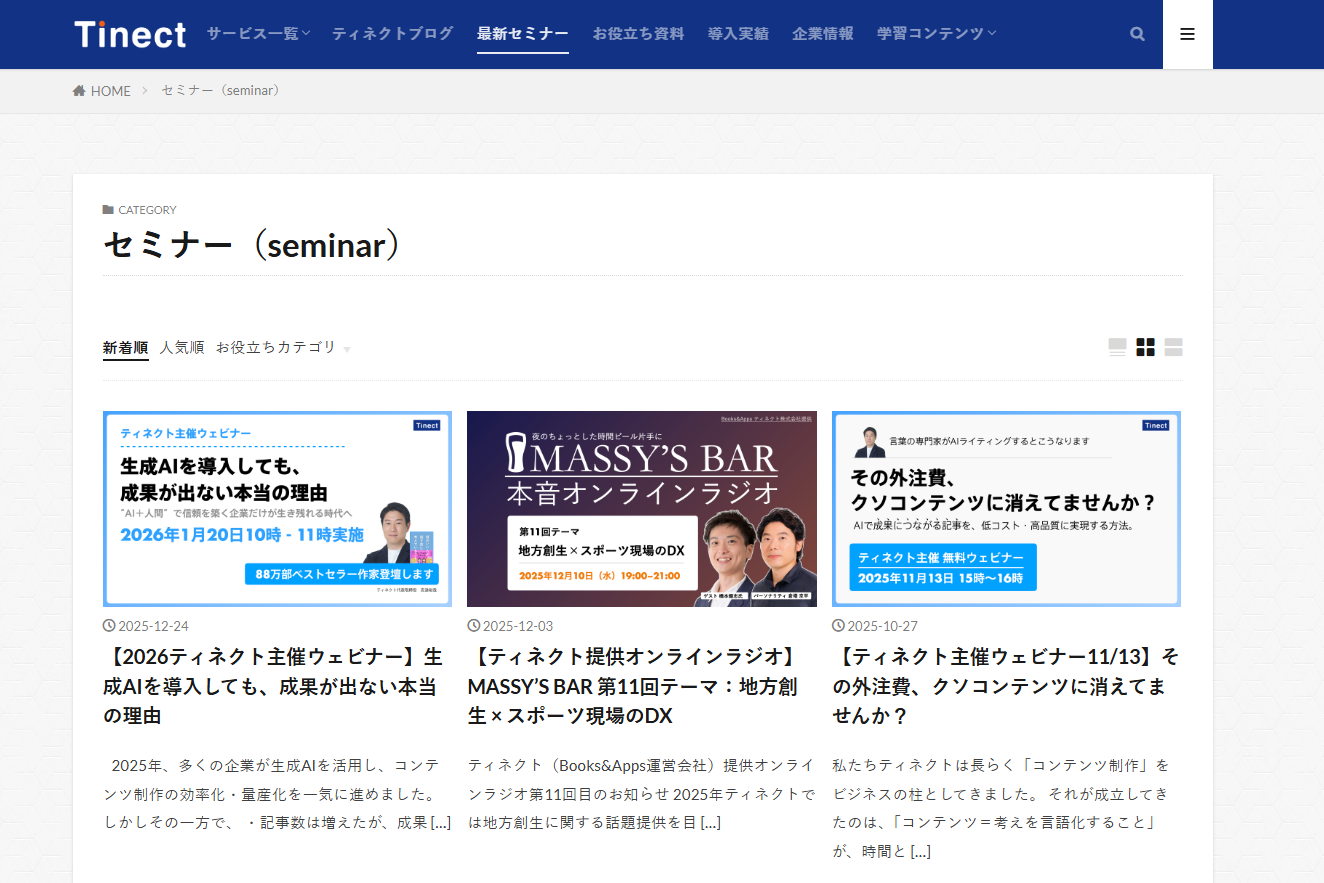Expand the 学習コンテンツ dropdown
Screen dimensions: 1324x883
click(935, 32)
